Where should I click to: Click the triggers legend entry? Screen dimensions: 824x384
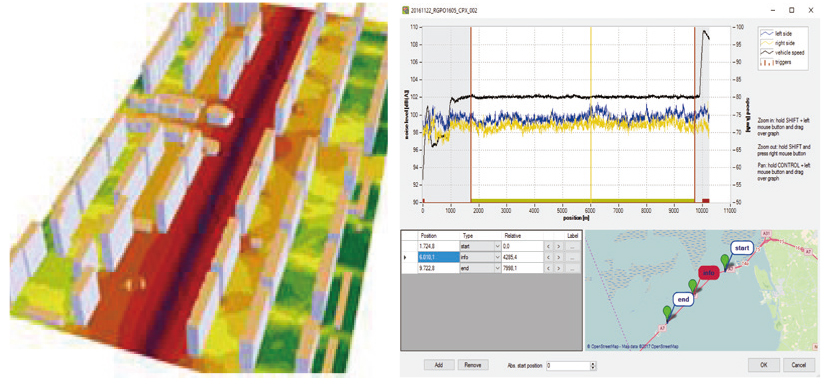coord(777,63)
